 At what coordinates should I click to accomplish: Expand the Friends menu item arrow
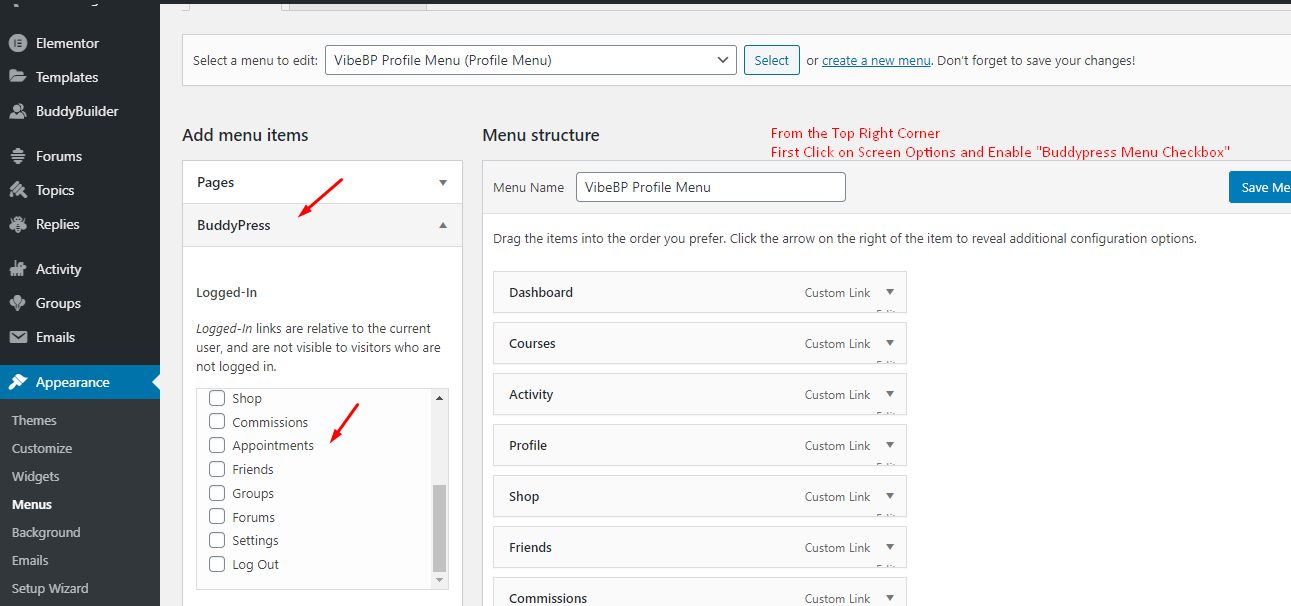coord(889,548)
